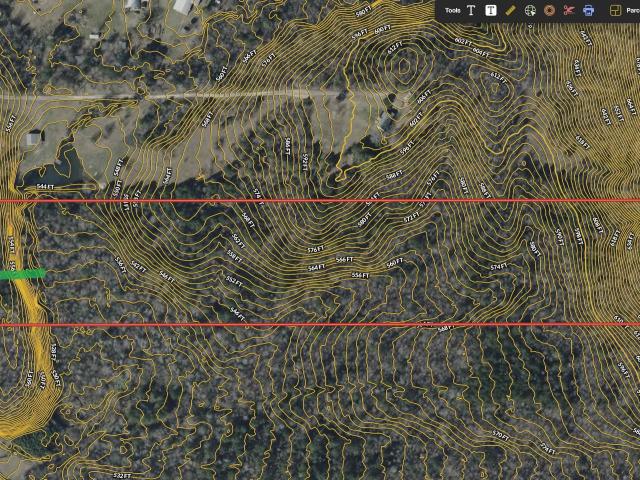Click the 570 FT contour label
Viewport: 640px width, 480px height.
[x=500, y=435]
